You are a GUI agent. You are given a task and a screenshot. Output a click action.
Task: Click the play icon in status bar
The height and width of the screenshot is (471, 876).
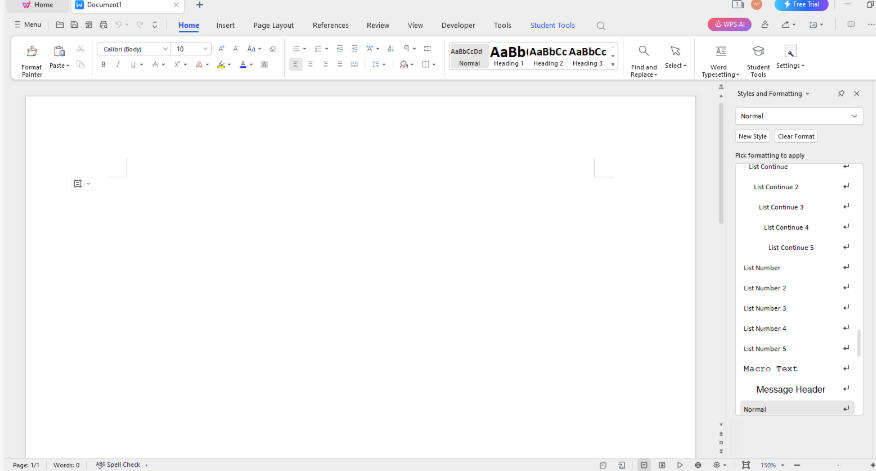coord(680,465)
